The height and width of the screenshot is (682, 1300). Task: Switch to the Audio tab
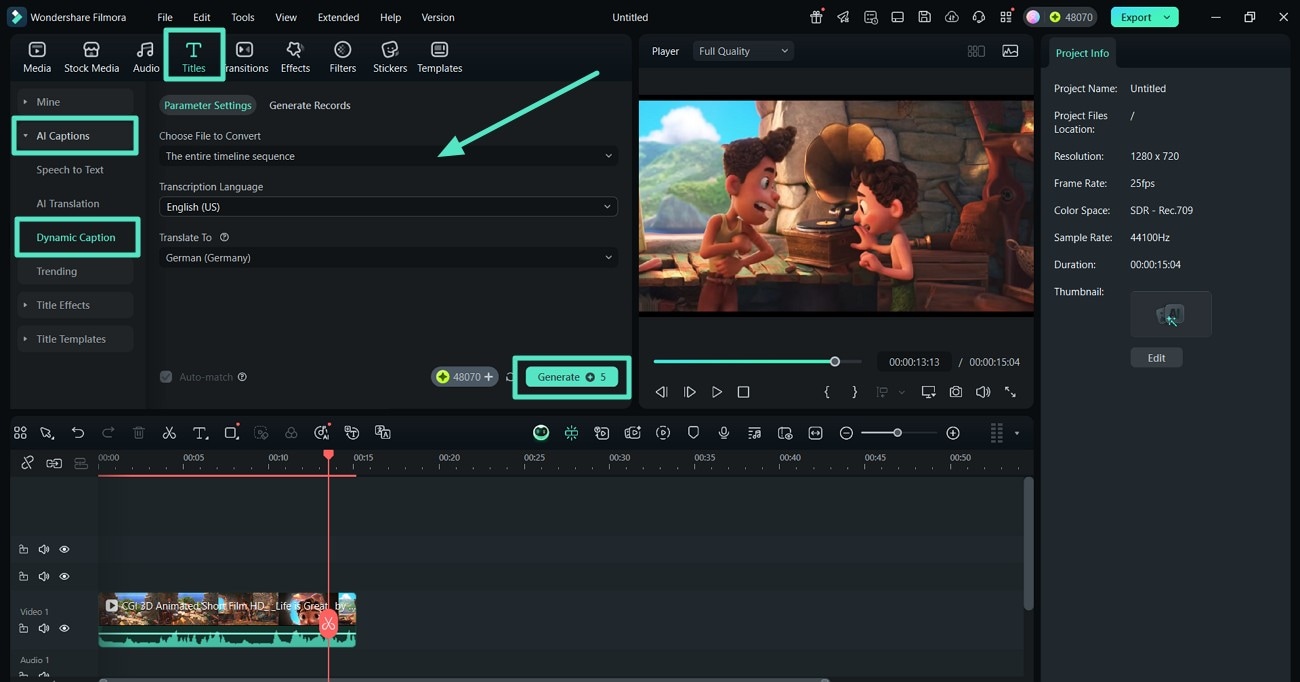tap(146, 57)
